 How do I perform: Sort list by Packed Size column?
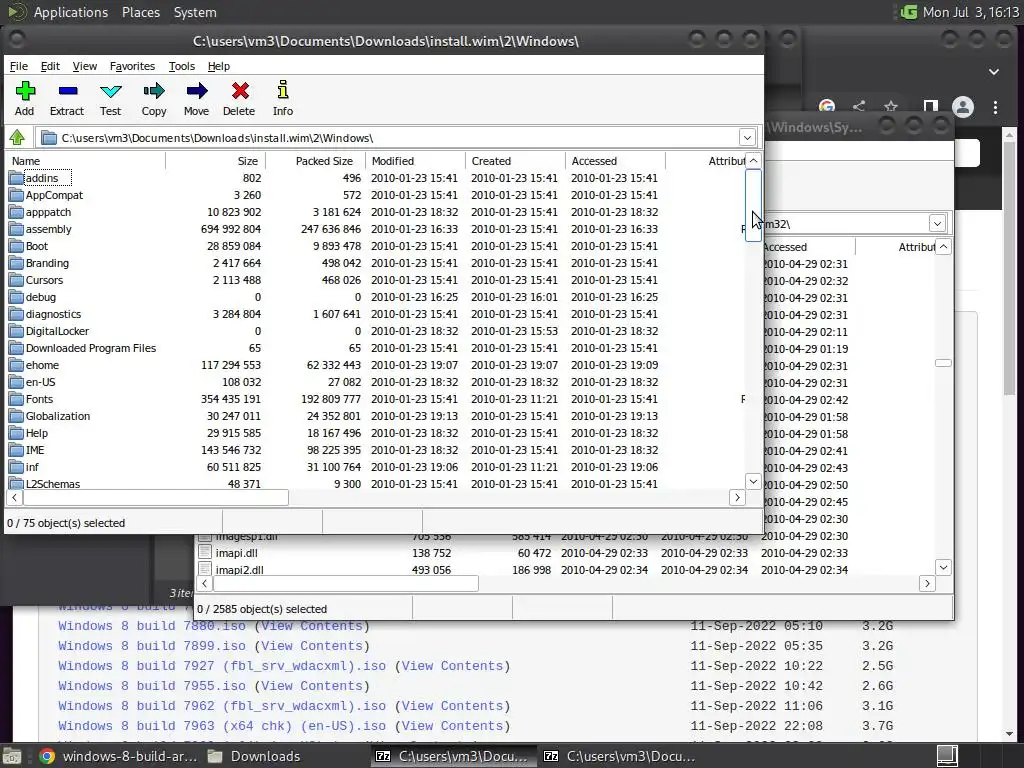[316, 161]
